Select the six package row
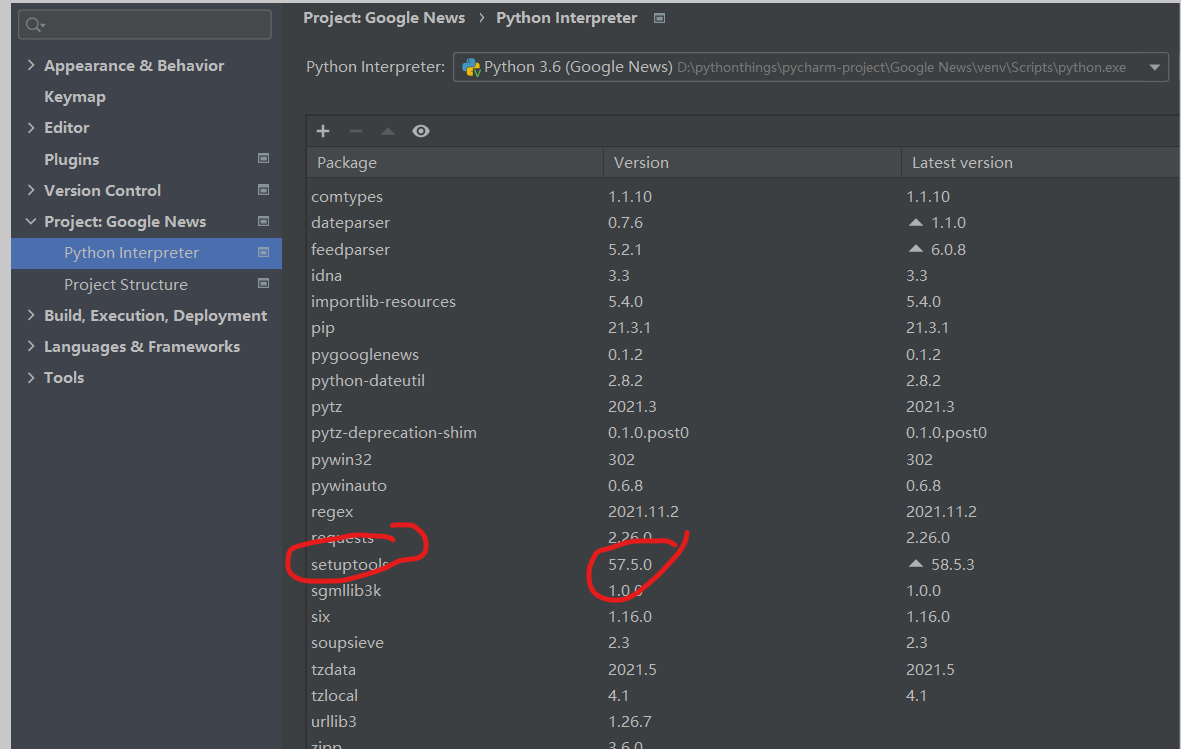Screen dimensions: 1181x749 click(x=743, y=616)
